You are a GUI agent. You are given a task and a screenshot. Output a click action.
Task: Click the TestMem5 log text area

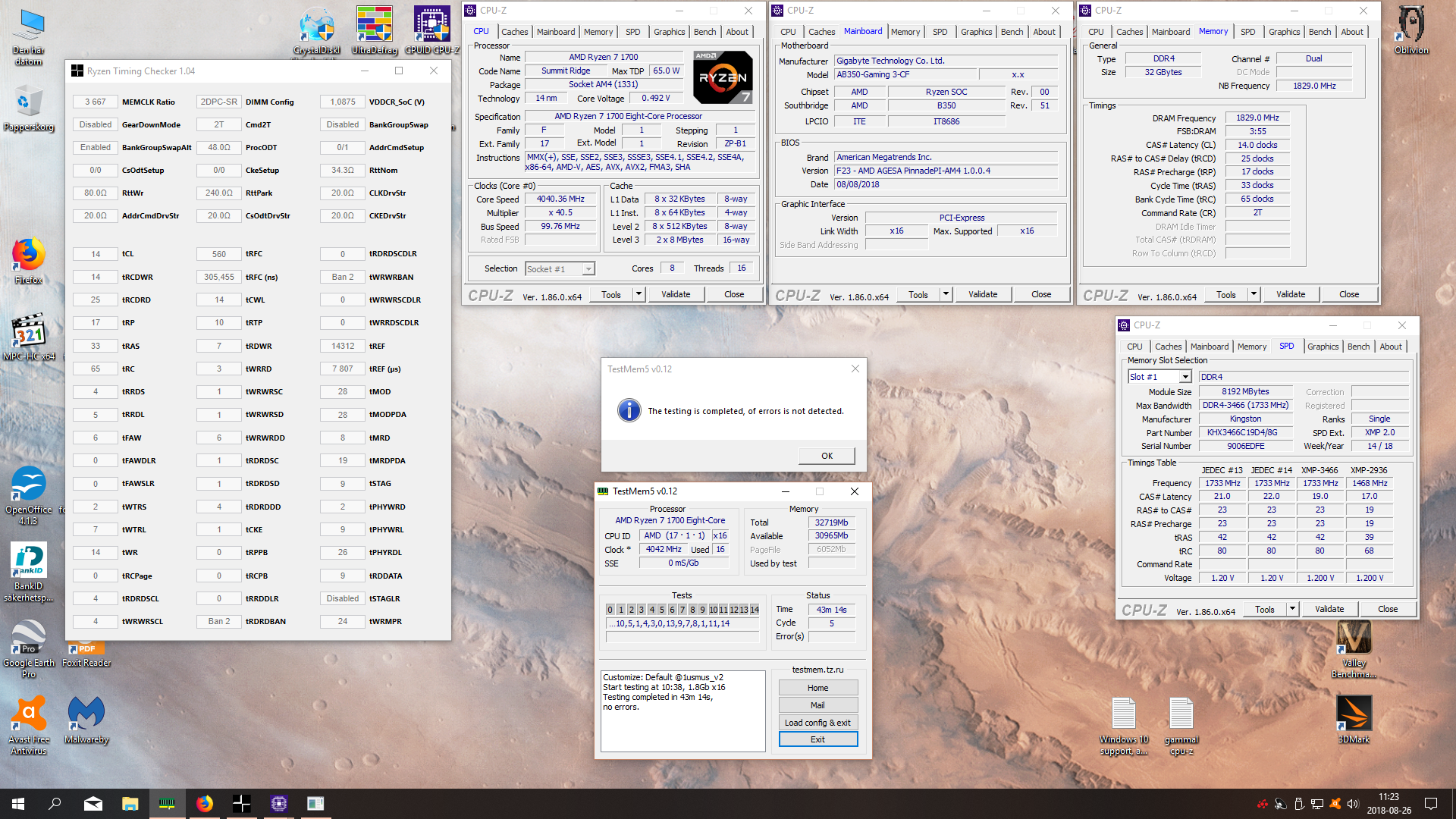(682, 711)
